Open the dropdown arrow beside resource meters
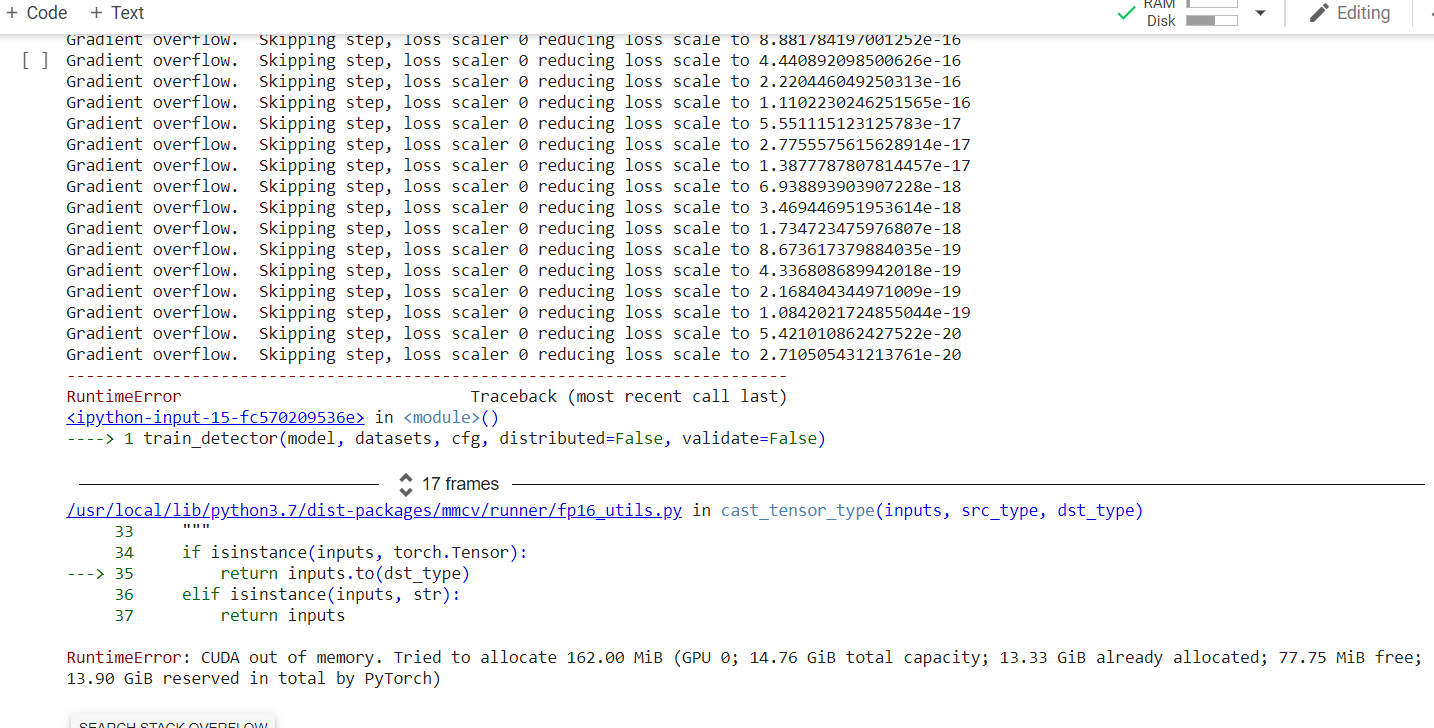Screen dimensions: 1434x728 pos(1261,13)
